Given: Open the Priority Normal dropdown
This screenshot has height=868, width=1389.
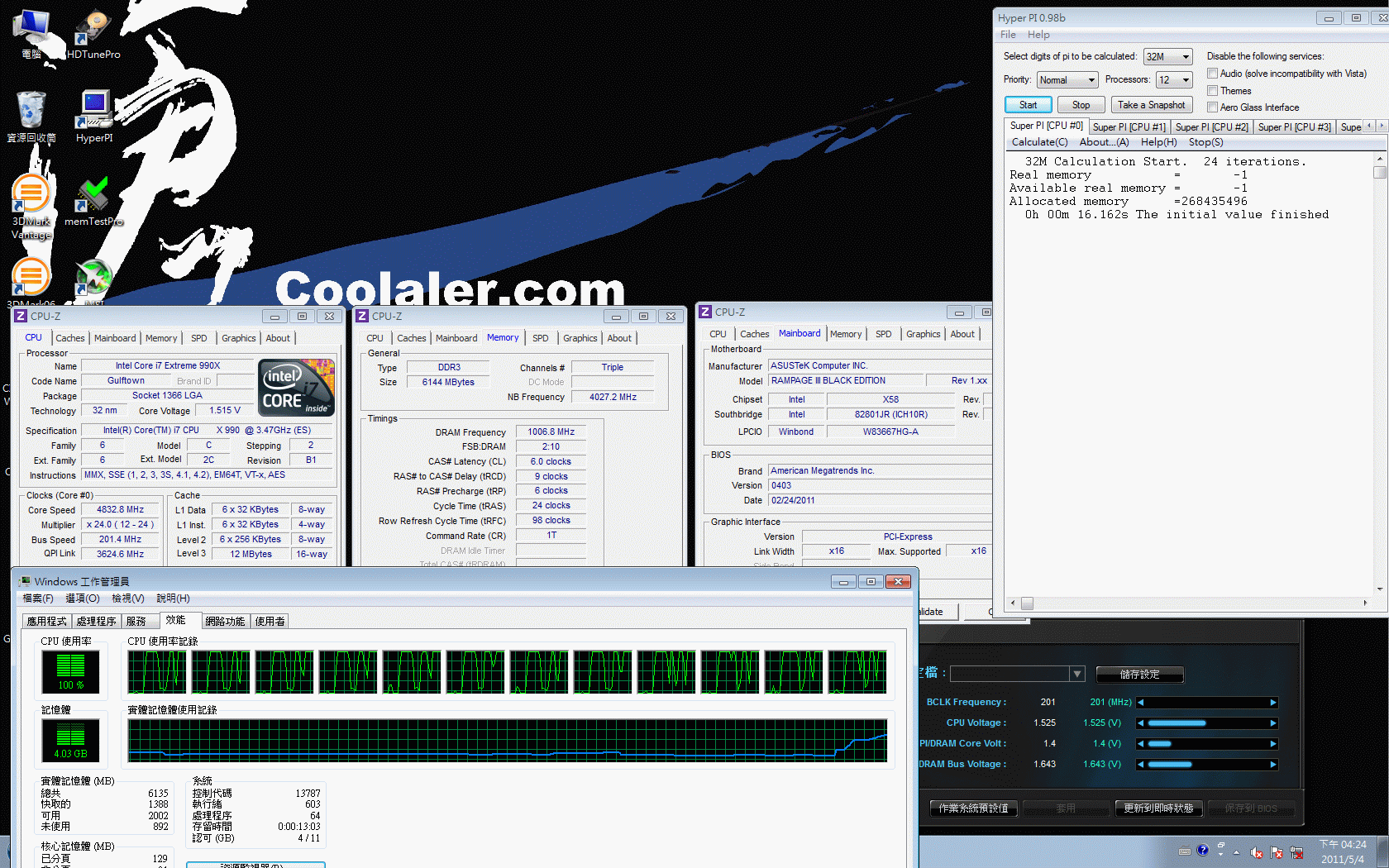Looking at the screenshot, I should pos(1067,80).
